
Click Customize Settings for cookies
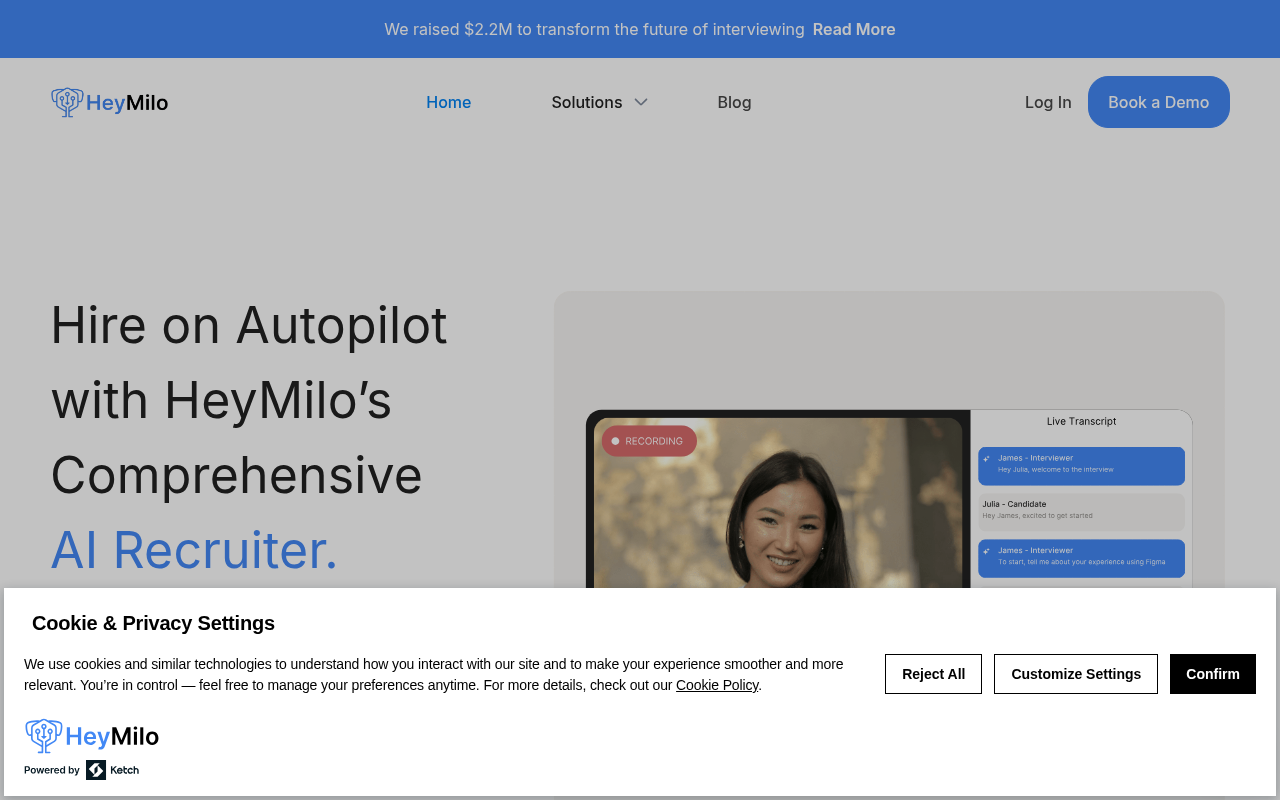(x=1075, y=674)
